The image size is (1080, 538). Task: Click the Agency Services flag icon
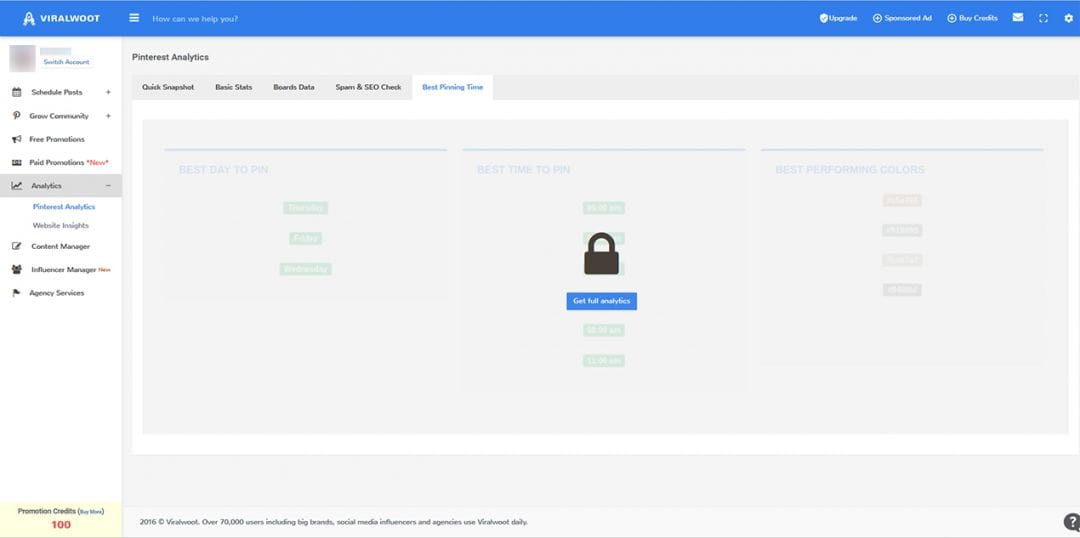tap(17, 293)
